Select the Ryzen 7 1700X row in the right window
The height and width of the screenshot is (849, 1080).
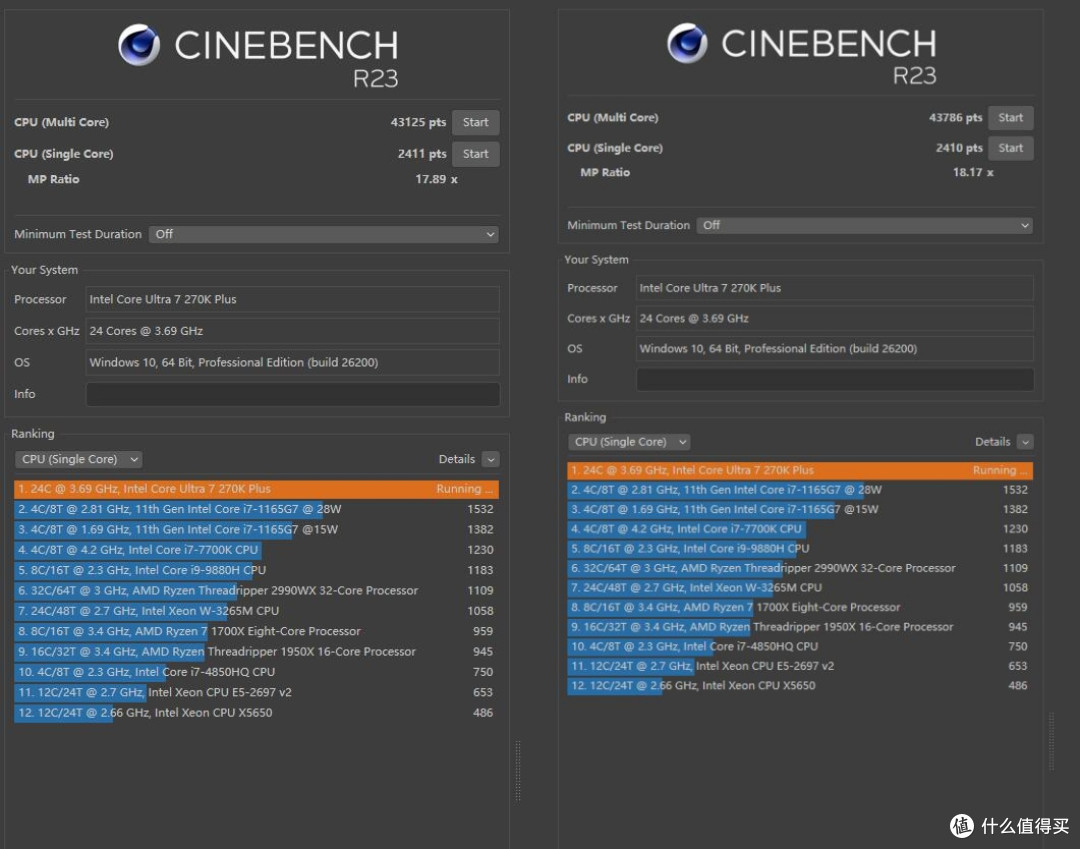point(800,607)
